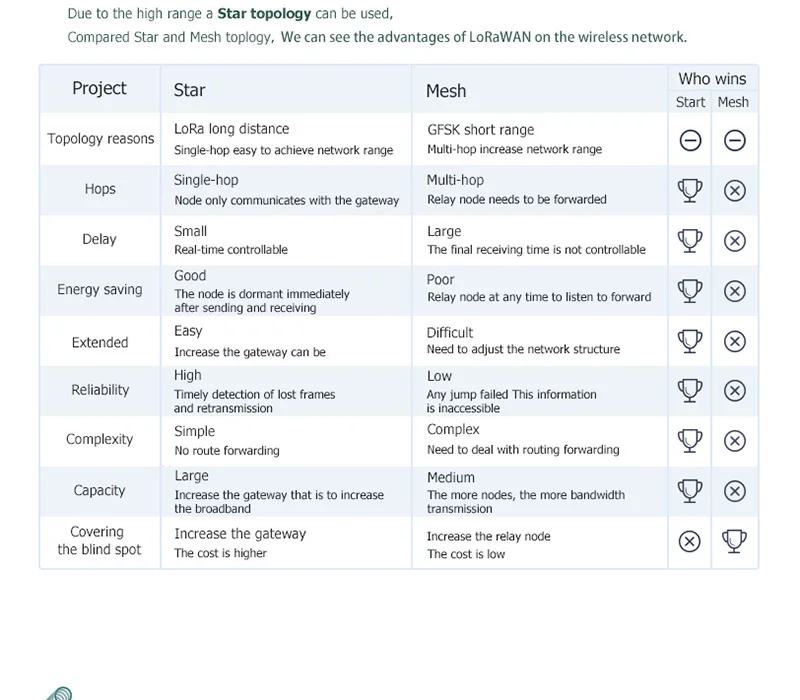Click the trophy icon in the Reliability row
Image resolution: width=800 pixels, height=700 pixels.
690,391
